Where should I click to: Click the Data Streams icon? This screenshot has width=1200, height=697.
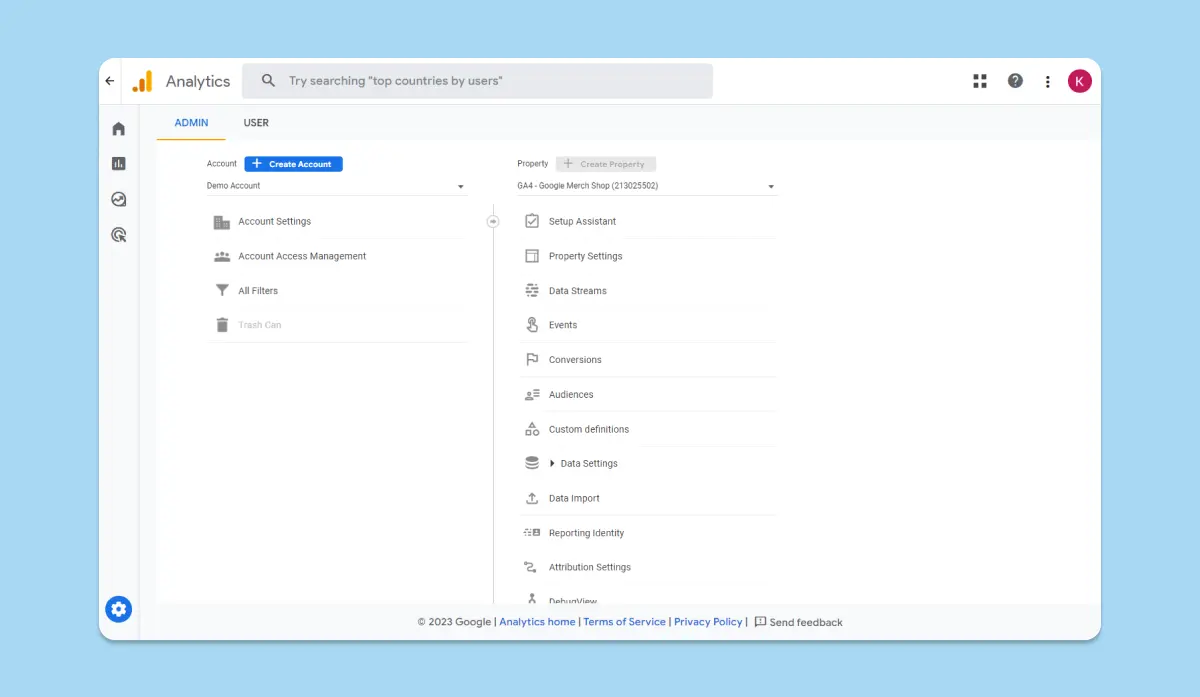pyautogui.click(x=532, y=291)
